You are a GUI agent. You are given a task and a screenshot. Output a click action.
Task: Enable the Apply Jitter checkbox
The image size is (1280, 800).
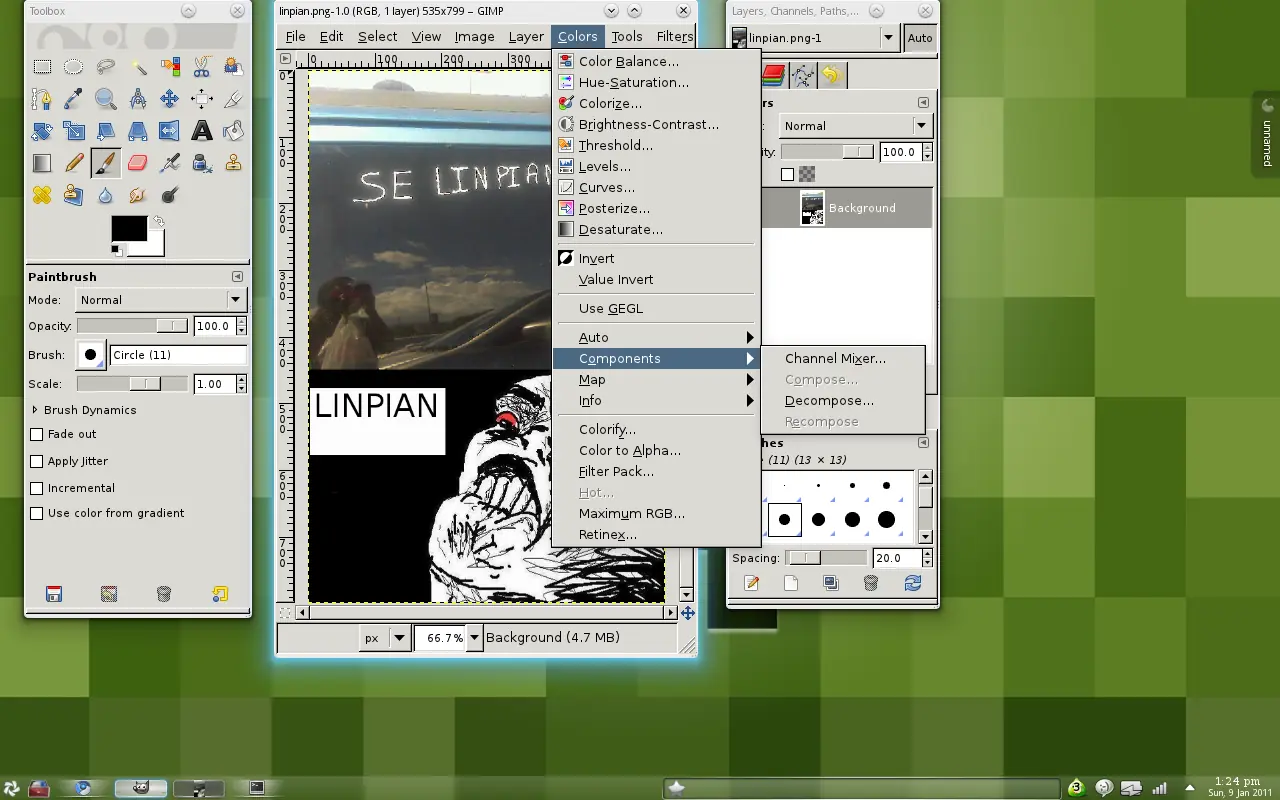click(x=37, y=461)
